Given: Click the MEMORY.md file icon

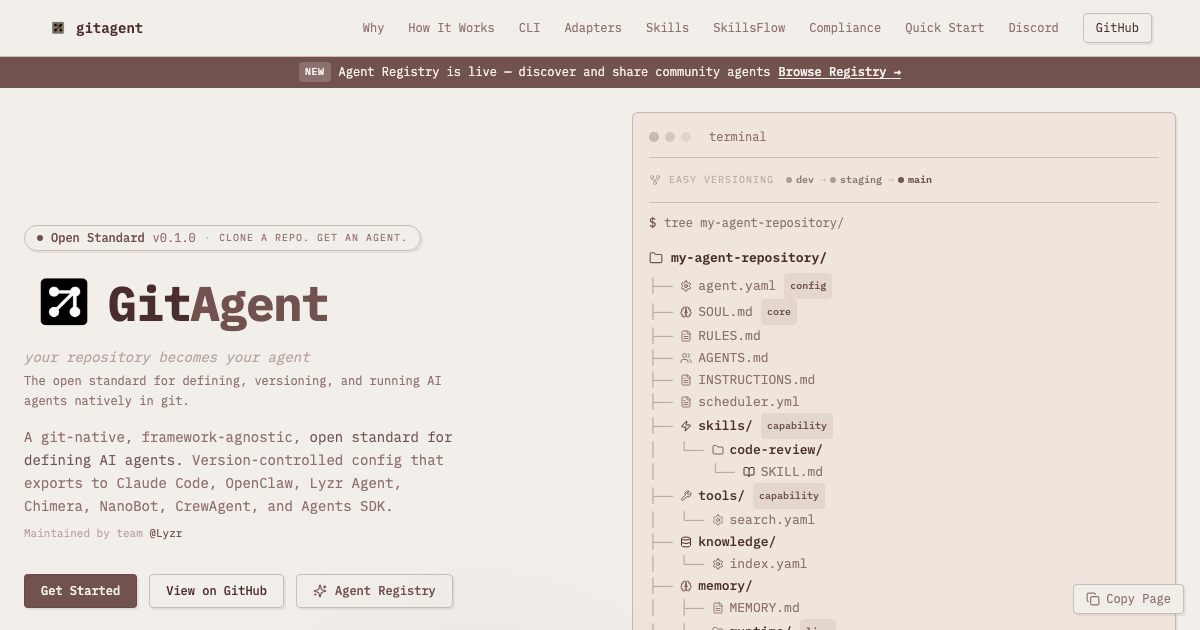Looking at the screenshot, I should pos(717,608).
